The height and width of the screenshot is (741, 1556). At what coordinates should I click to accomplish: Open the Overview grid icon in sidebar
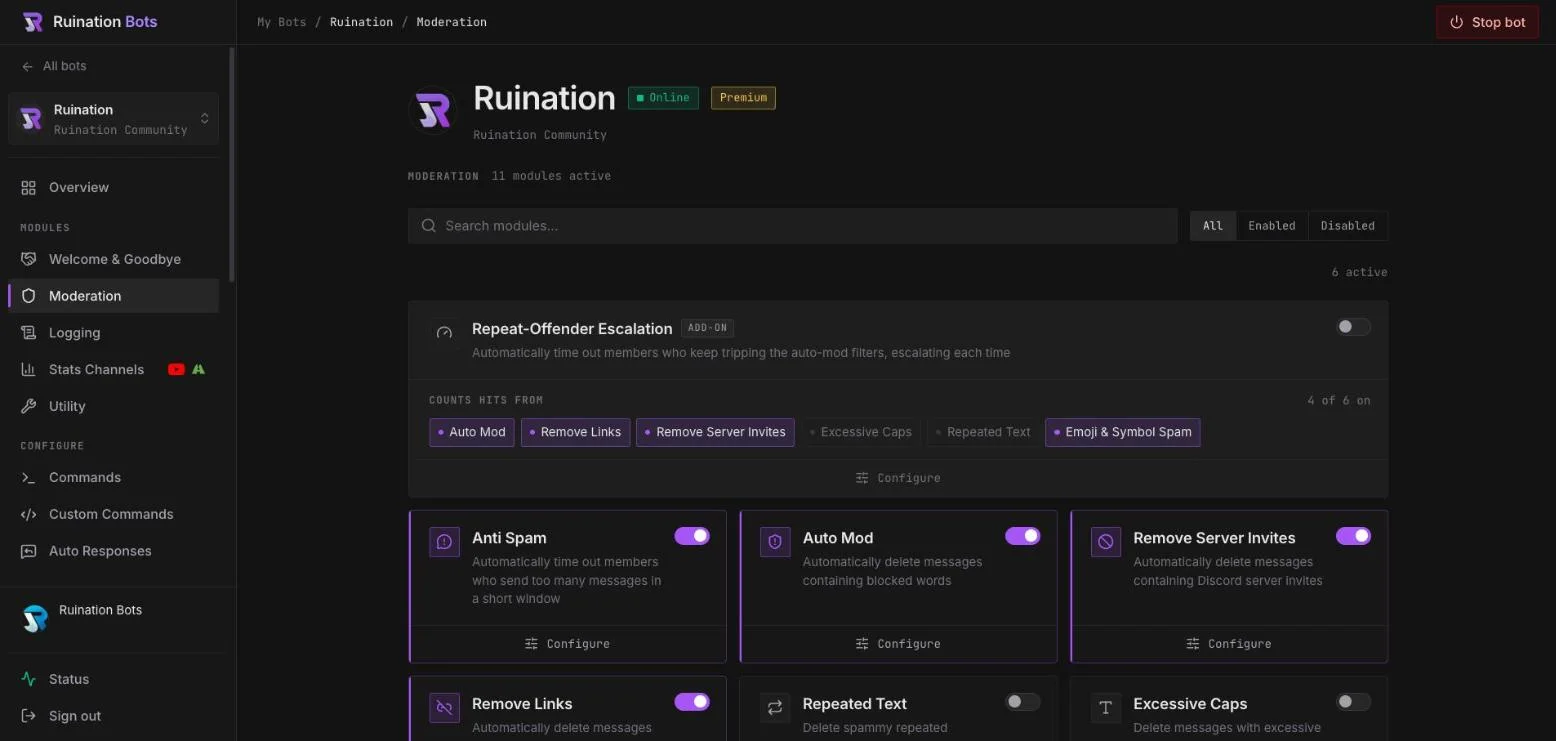tap(28, 187)
